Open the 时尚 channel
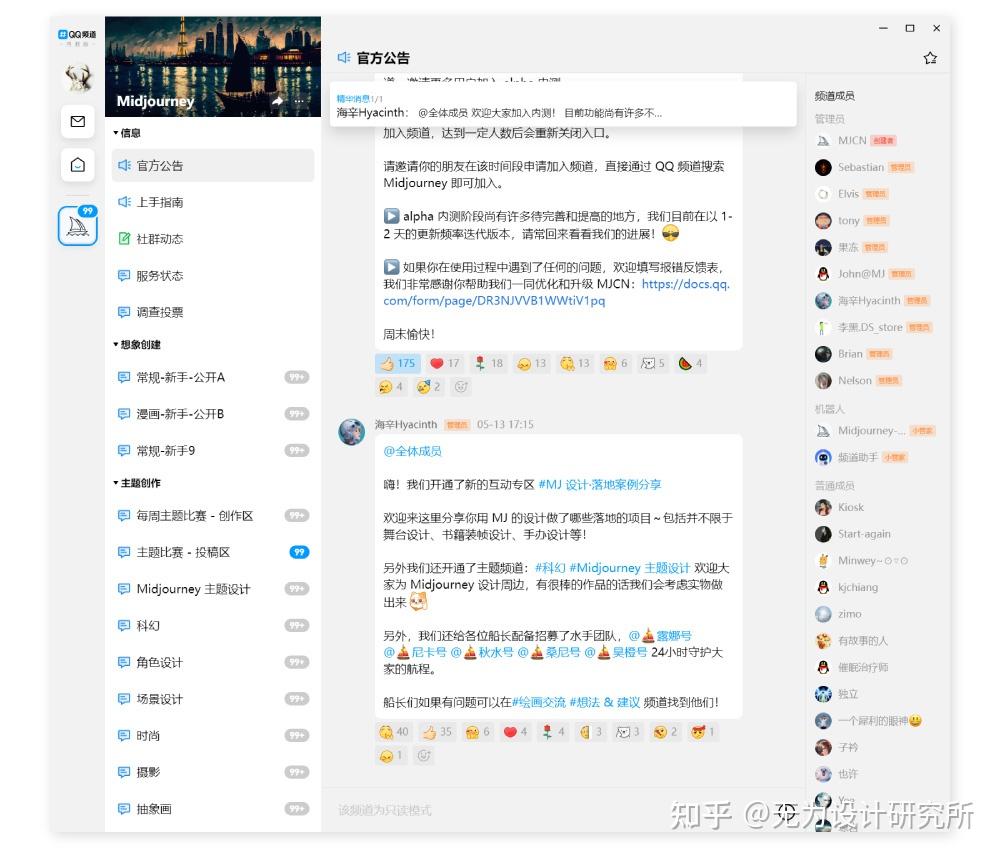Screen dimensions: 1000x856 point(213,735)
